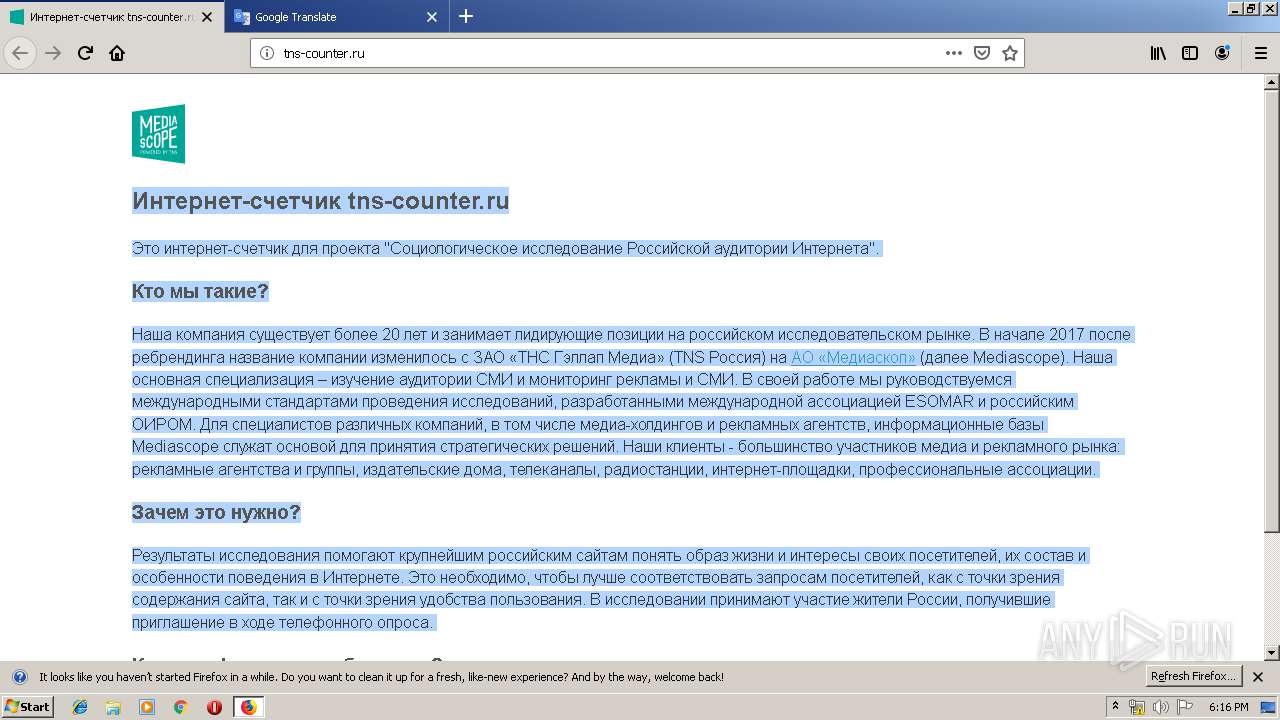The image size is (1280, 720).
Task: Open the network tray icon
Action: coord(1137,707)
